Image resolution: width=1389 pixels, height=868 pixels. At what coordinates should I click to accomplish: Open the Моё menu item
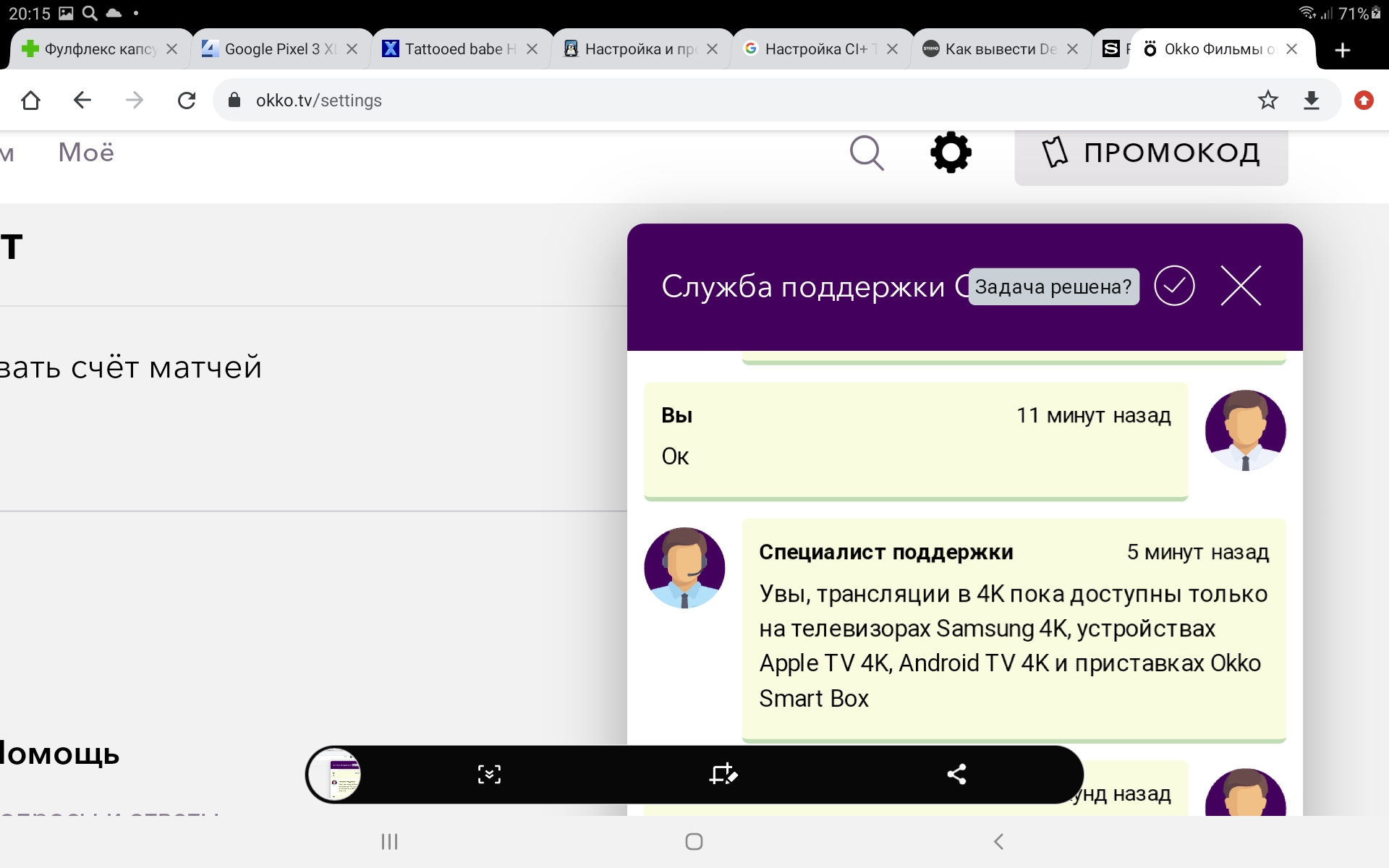click(86, 153)
